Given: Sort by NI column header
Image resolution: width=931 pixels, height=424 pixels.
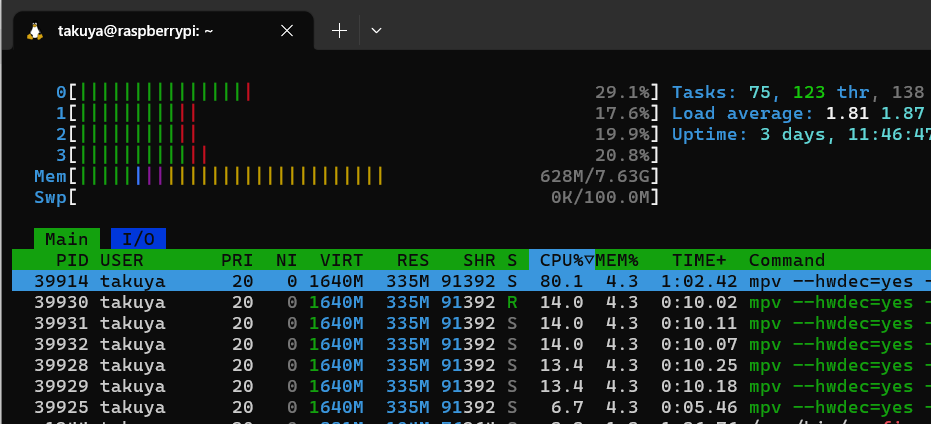Looking at the screenshot, I should 286,260.
